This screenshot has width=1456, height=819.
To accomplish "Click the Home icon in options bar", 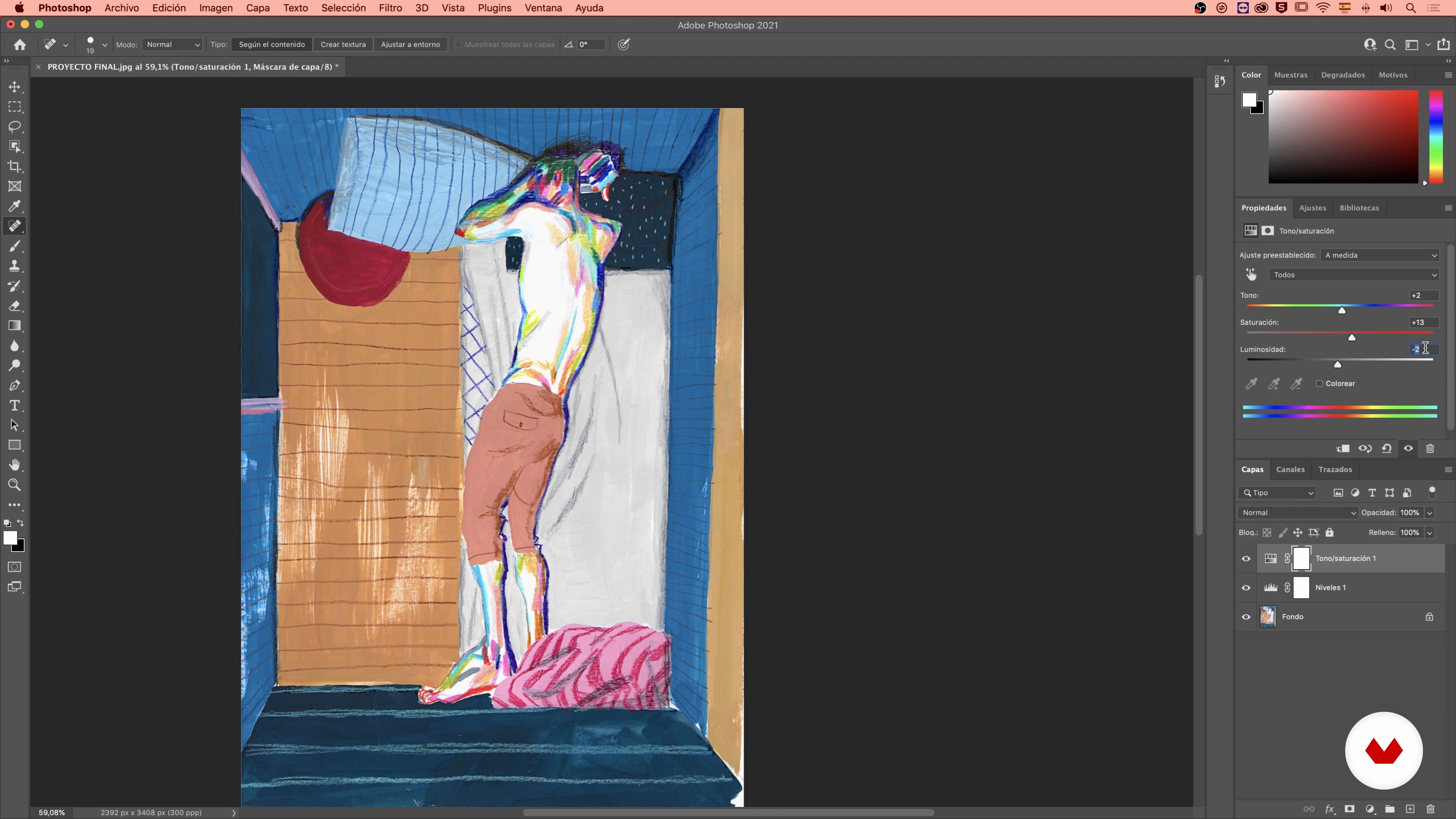I will [x=20, y=45].
